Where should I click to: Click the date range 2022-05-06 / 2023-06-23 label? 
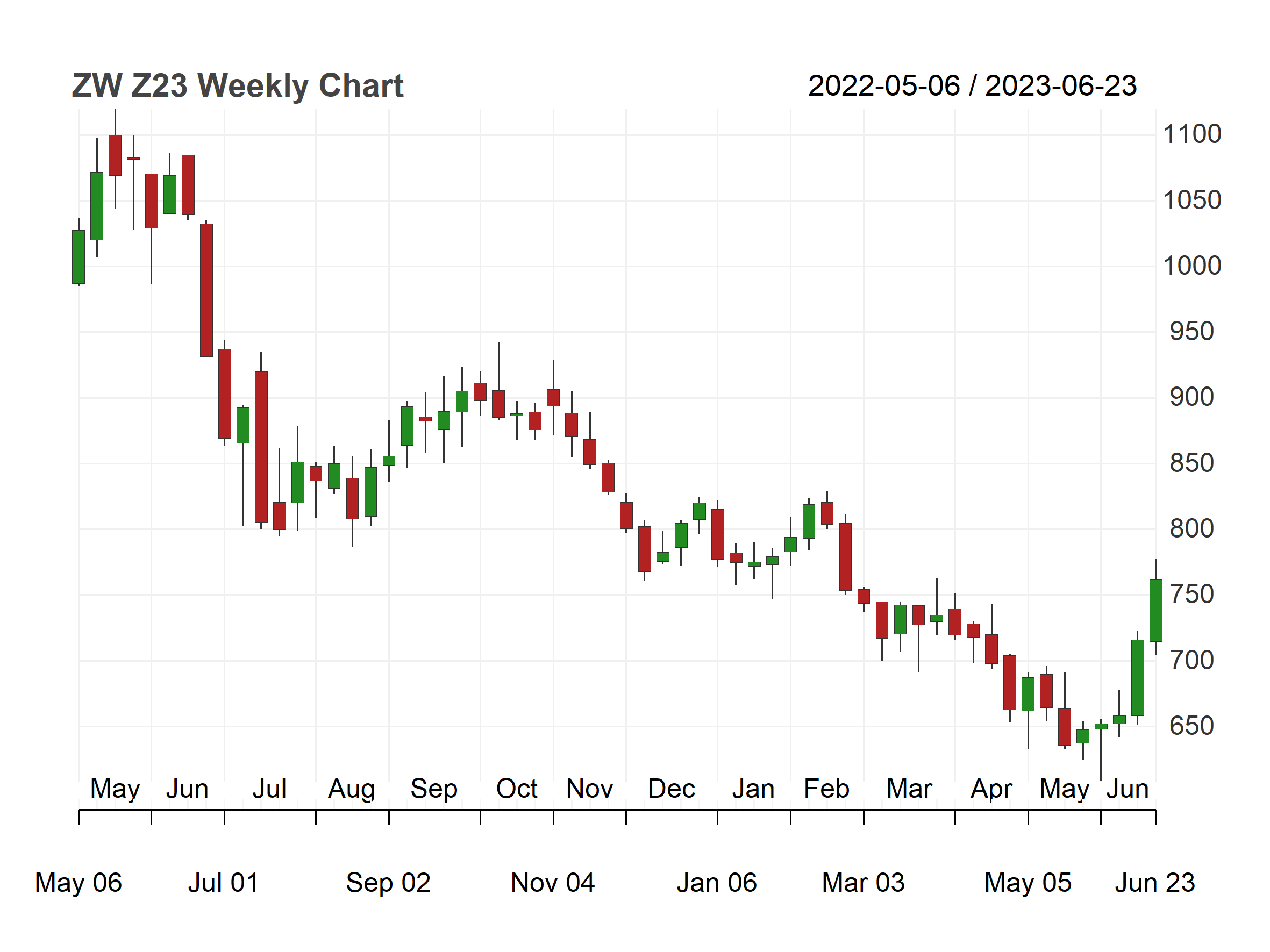[972, 86]
